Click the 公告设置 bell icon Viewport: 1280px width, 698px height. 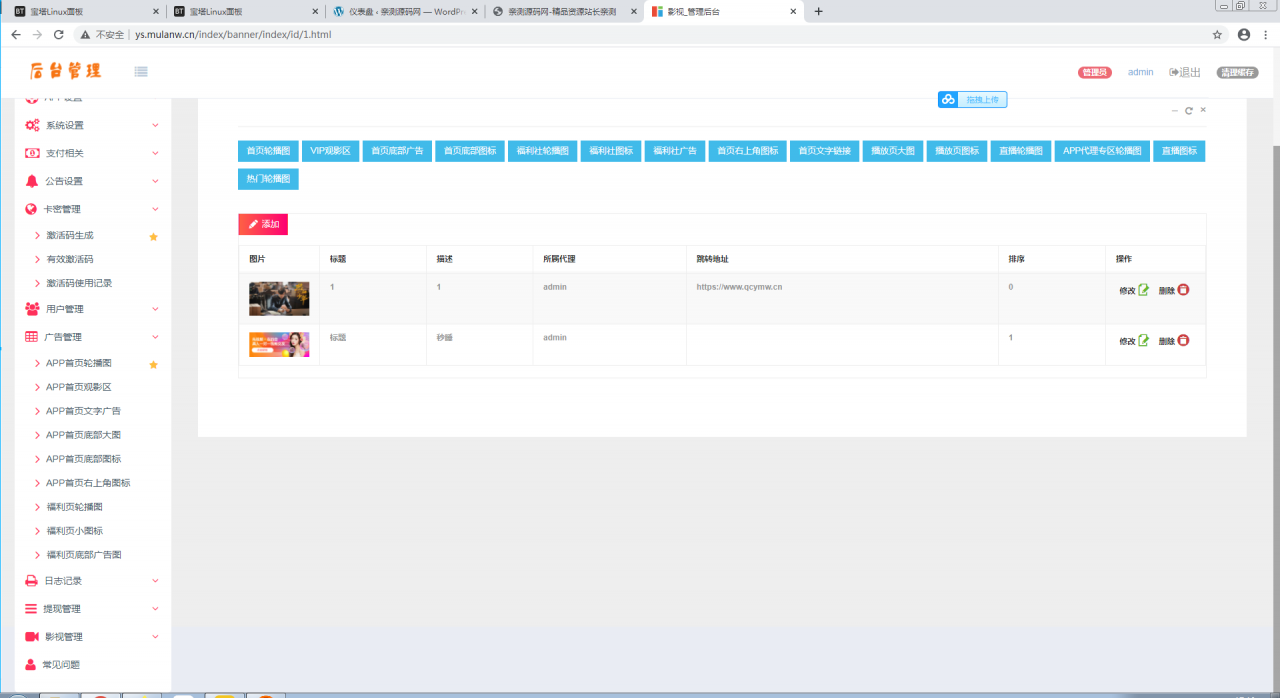click(x=32, y=181)
